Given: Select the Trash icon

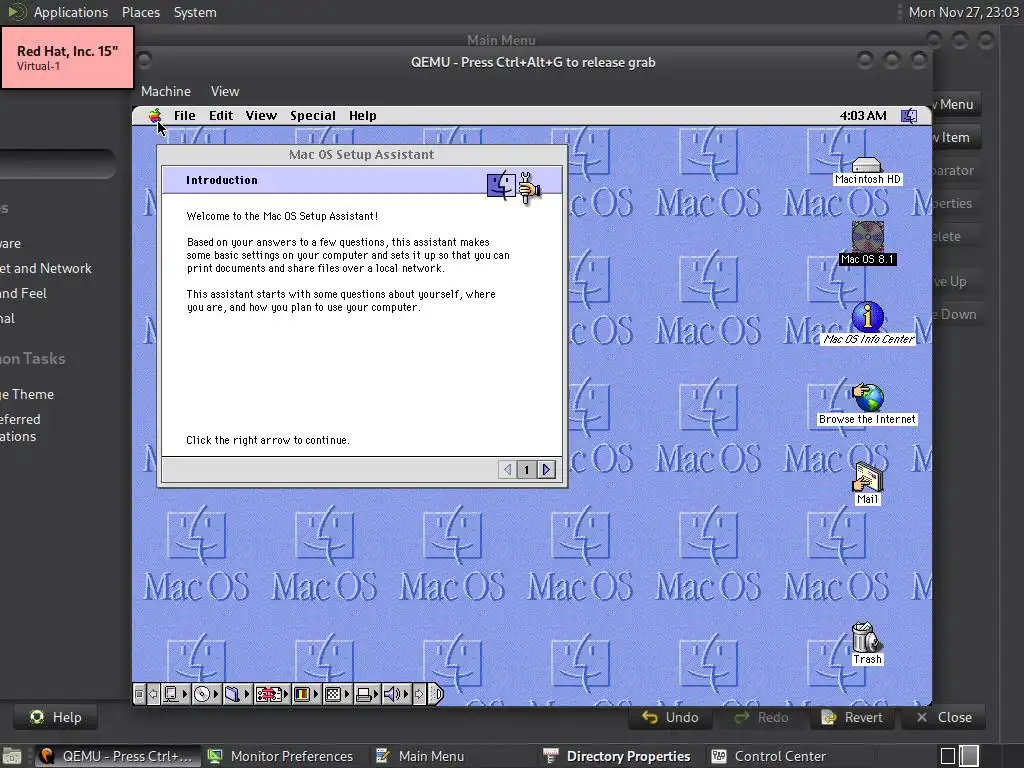Looking at the screenshot, I should (x=867, y=643).
